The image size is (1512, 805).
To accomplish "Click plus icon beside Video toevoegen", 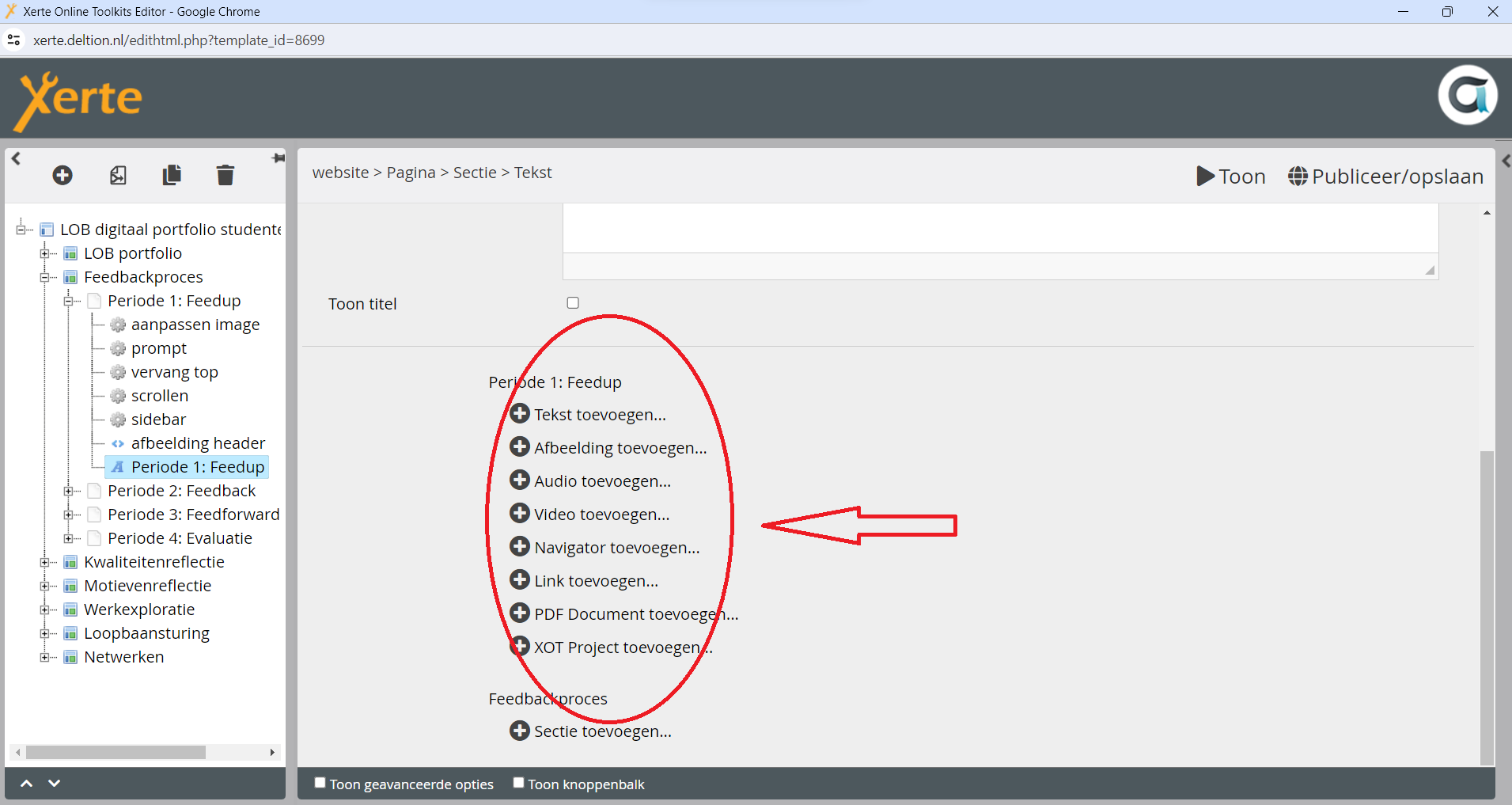I will (x=520, y=514).
